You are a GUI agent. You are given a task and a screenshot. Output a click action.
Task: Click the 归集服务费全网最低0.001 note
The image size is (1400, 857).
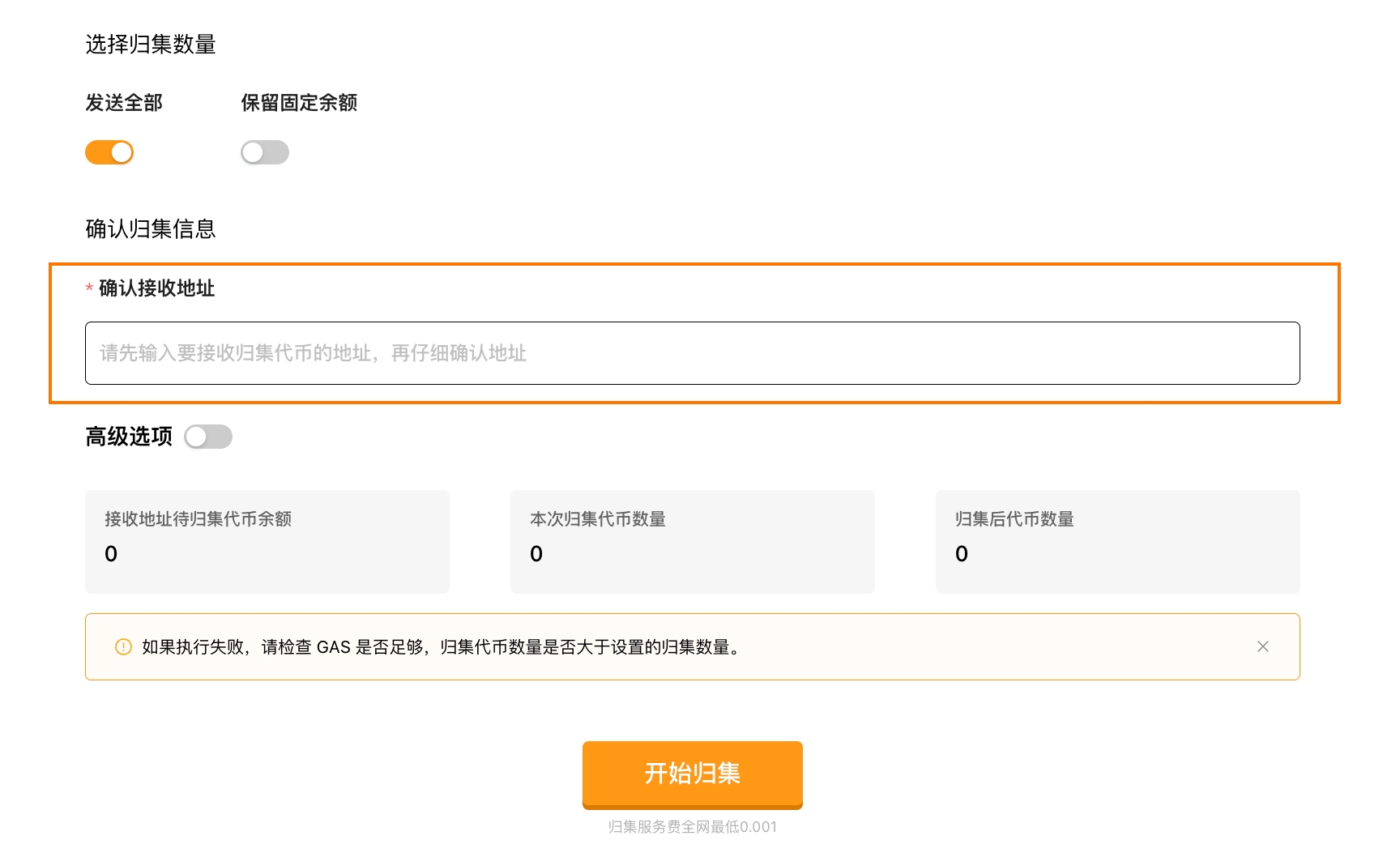pyautogui.click(x=692, y=826)
